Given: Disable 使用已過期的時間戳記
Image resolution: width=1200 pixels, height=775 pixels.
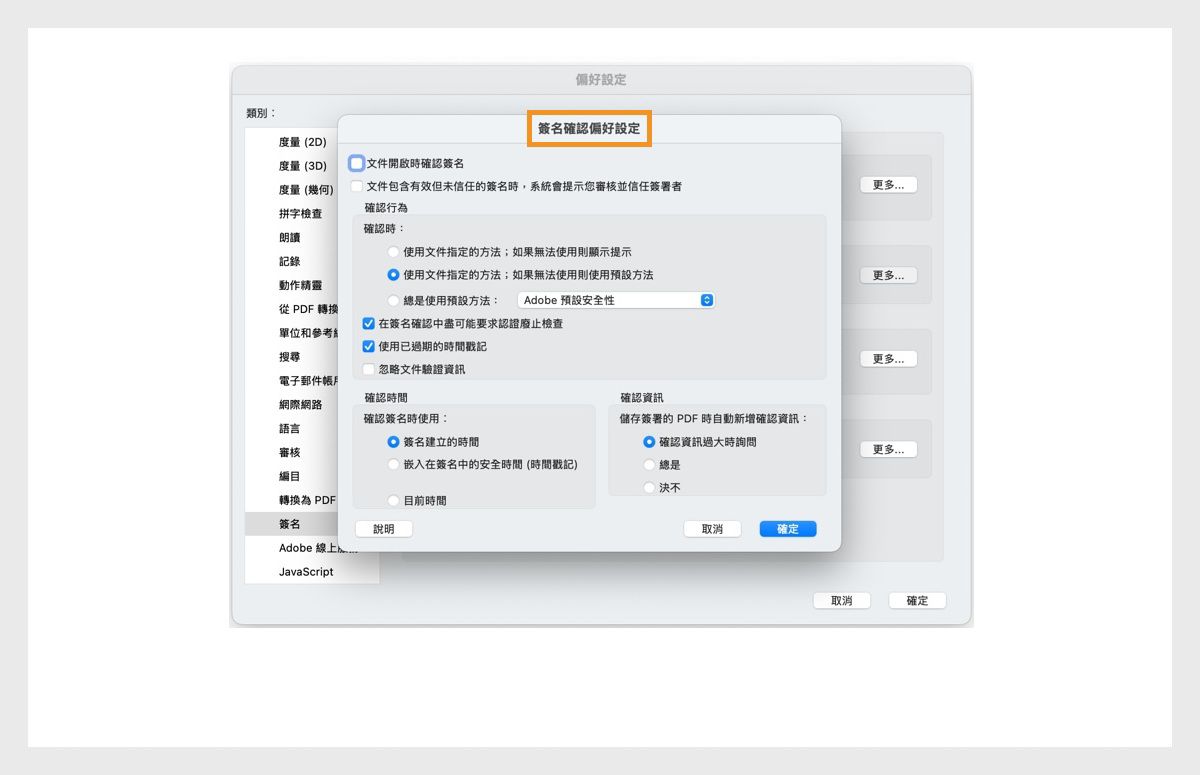Looking at the screenshot, I should [x=370, y=345].
